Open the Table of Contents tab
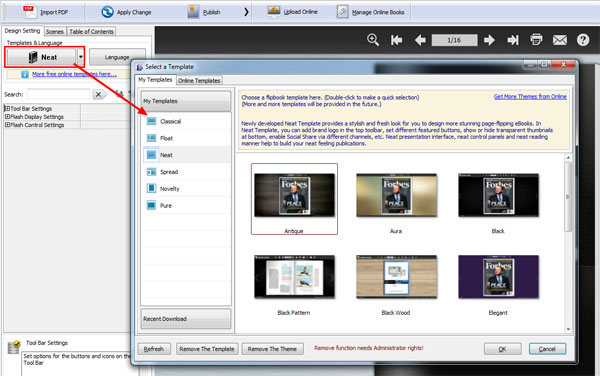This screenshot has height=376, width=600. tap(91, 31)
